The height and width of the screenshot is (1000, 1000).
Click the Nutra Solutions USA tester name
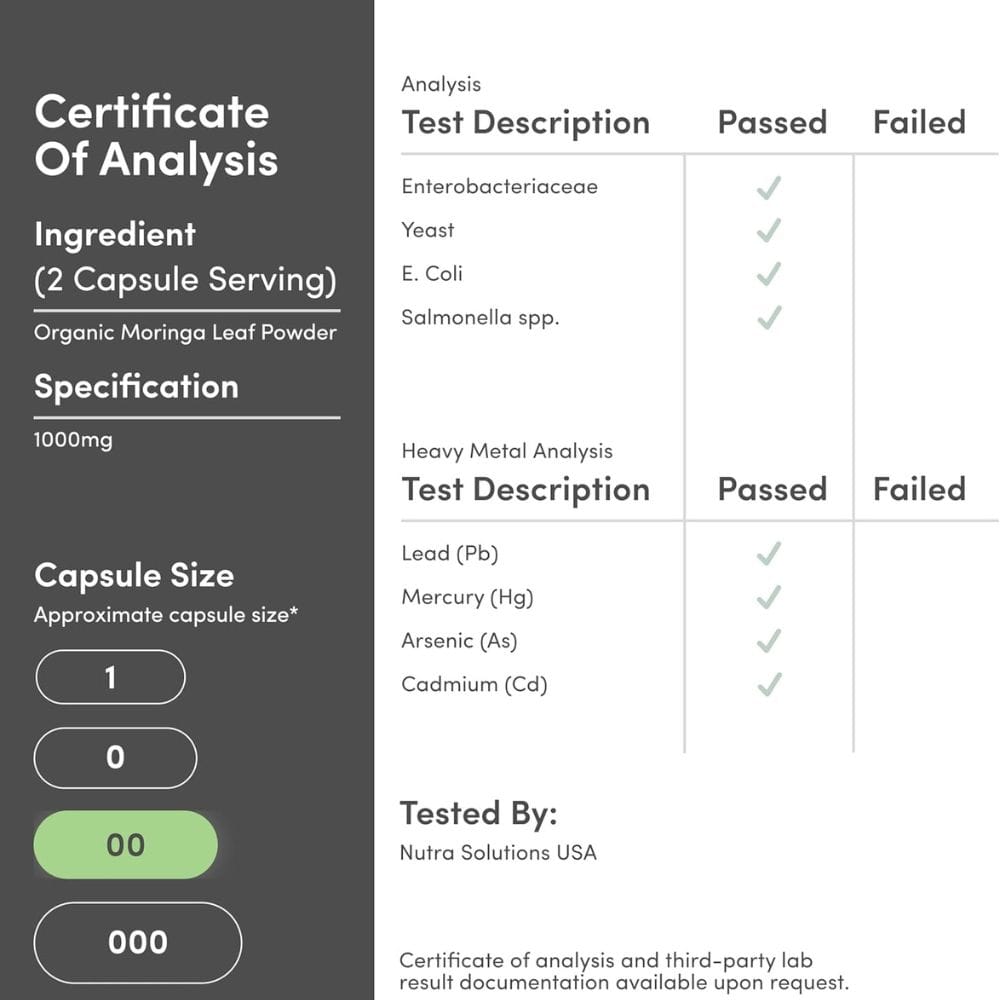pyautogui.click(x=498, y=853)
